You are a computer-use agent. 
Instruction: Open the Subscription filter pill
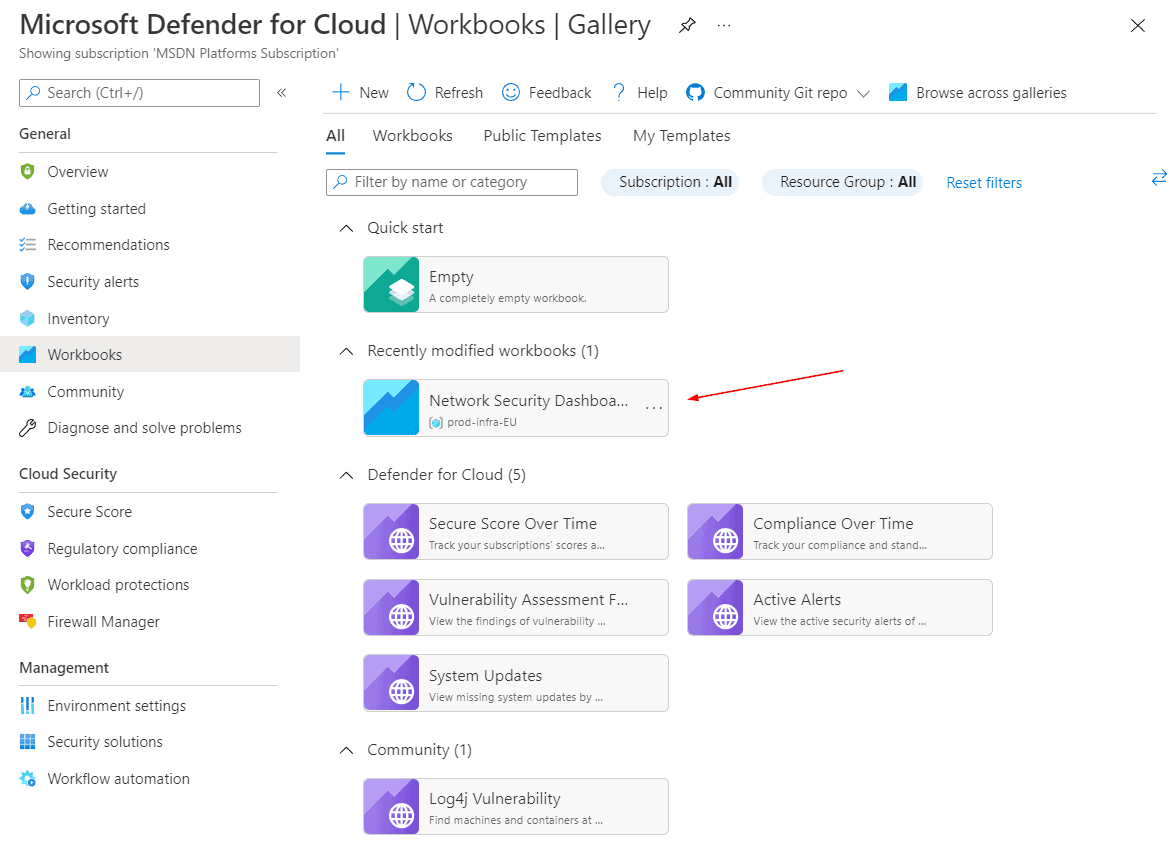click(x=670, y=182)
